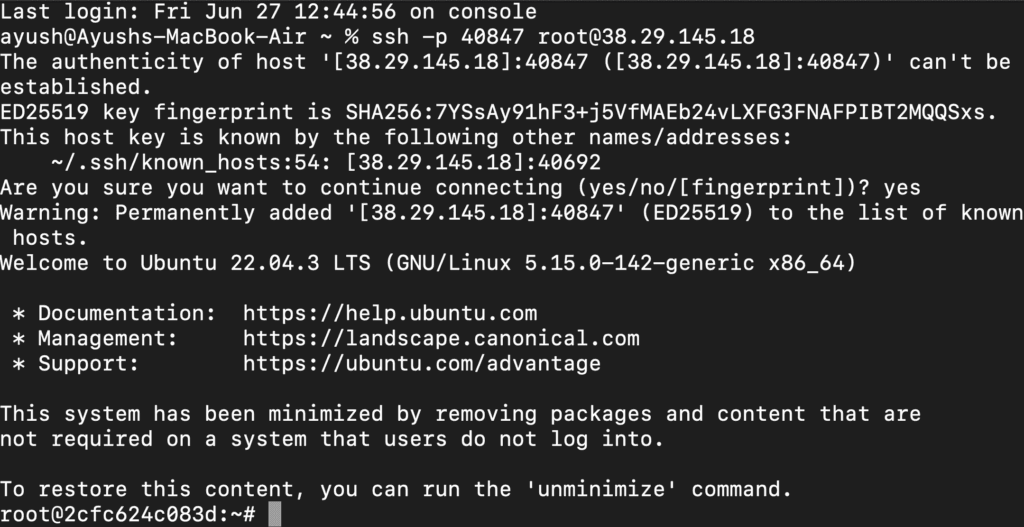Click the Warning: Permanently added line
This screenshot has width=1024, height=527.
[x=512, y=225]
